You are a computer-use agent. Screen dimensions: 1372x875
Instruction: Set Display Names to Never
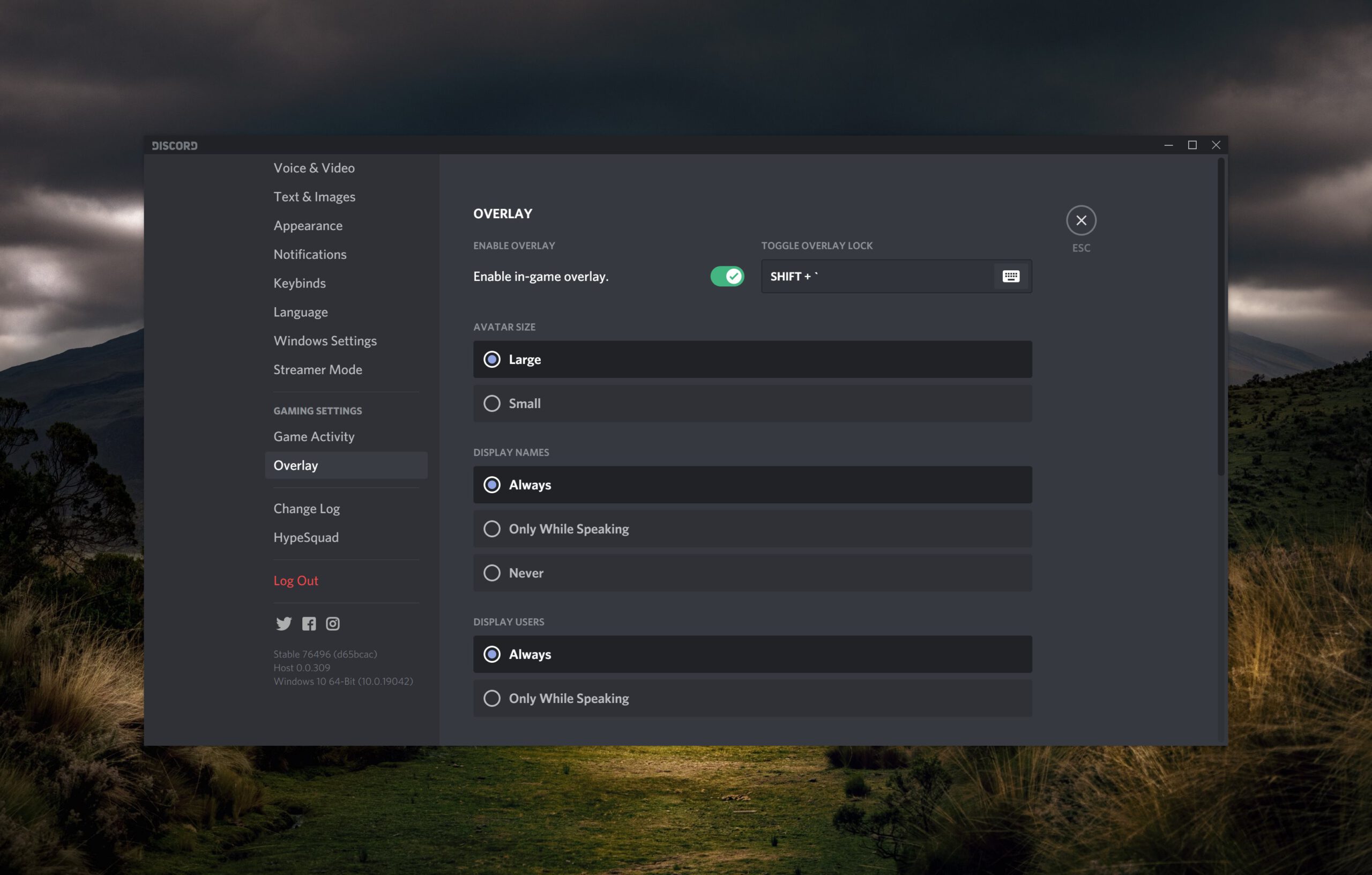(x=752, y=573)
